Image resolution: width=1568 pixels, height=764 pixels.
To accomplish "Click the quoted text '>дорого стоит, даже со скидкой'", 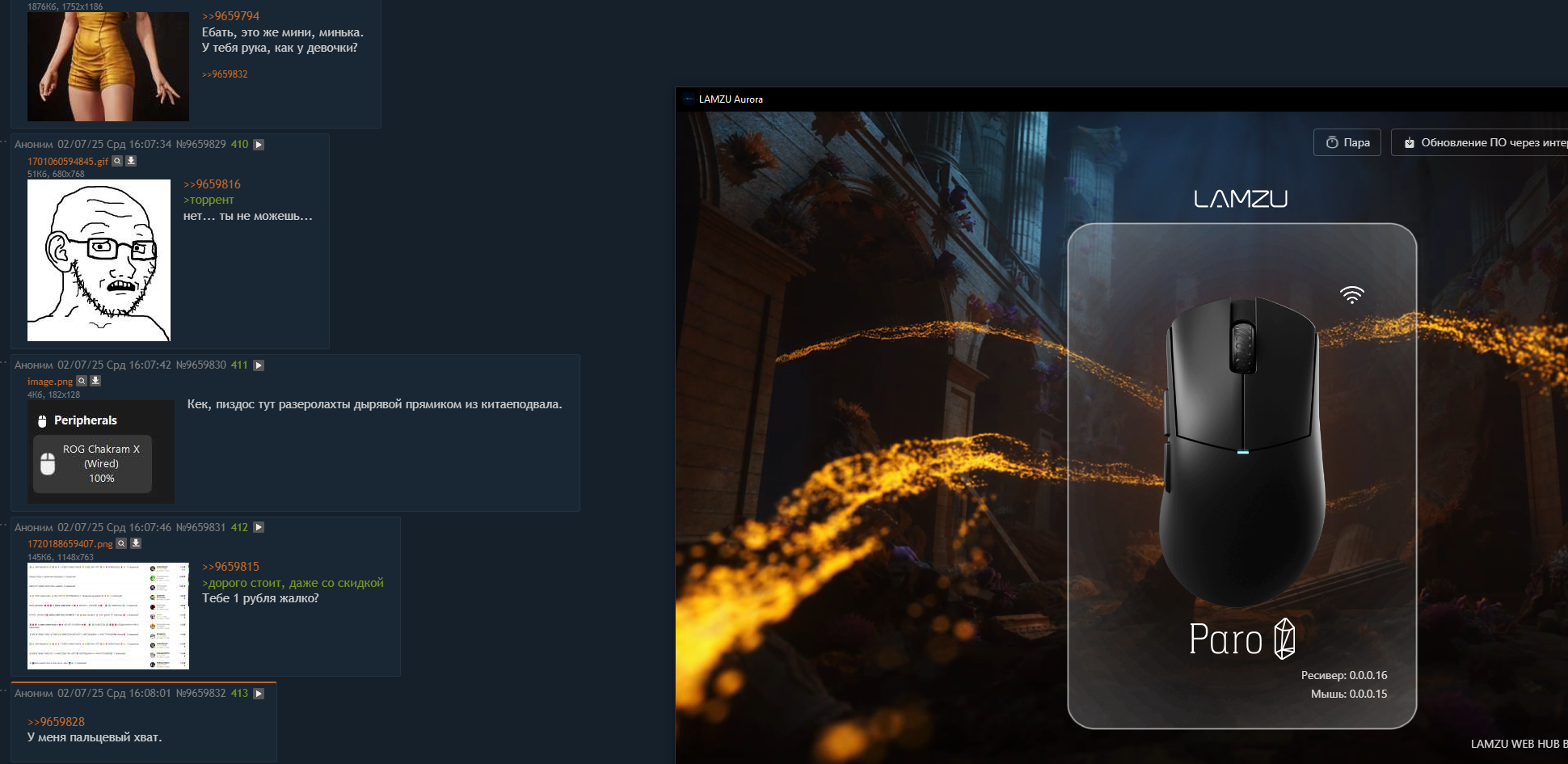I will [x=293, y=583].
